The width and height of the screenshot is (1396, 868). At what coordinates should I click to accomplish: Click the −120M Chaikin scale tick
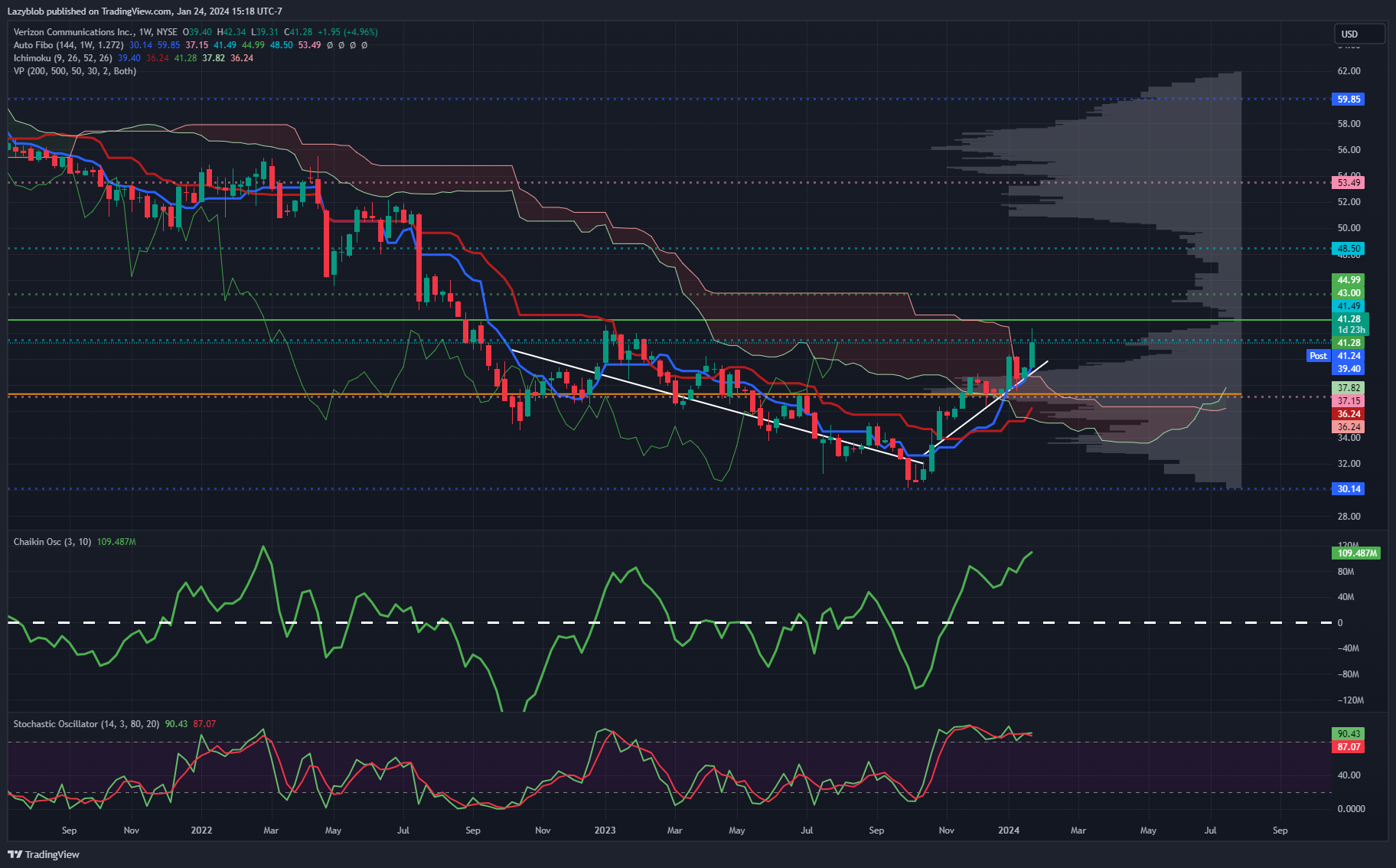pyautogui.click(x=1350, y=700)
